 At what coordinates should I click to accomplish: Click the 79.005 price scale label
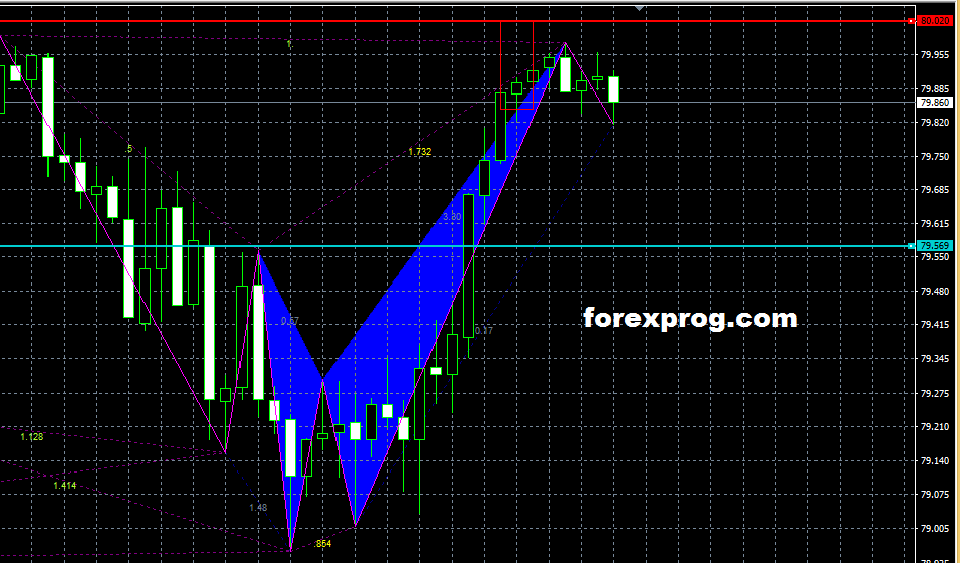click(935, 528)
